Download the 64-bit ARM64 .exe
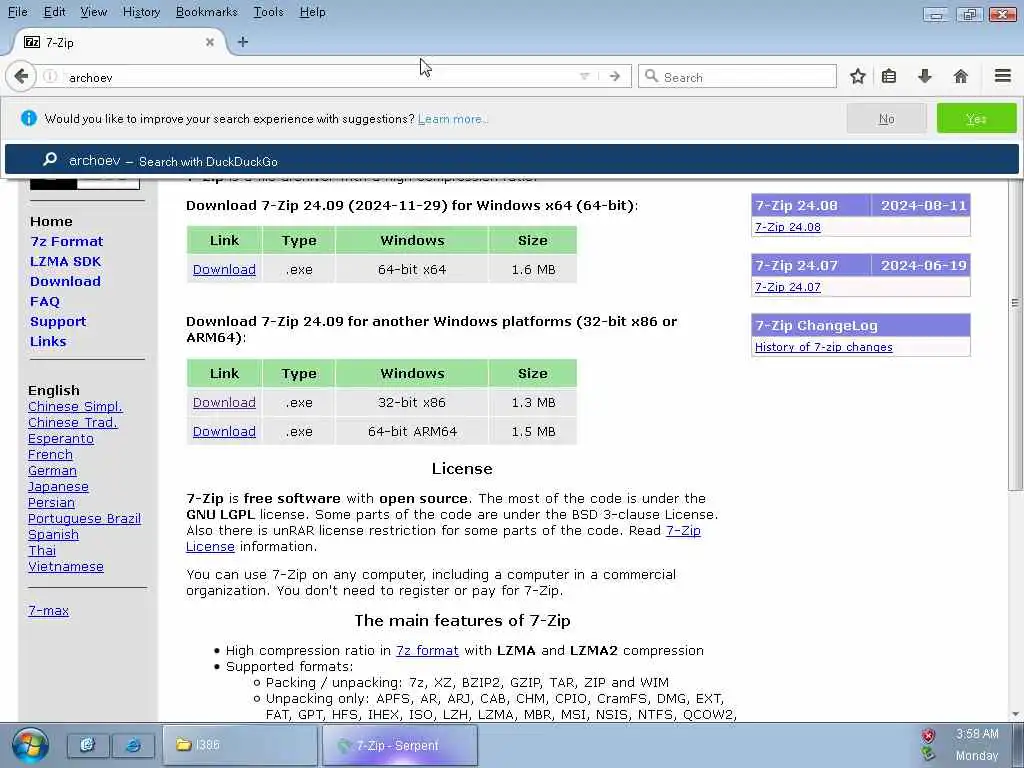Screen dimensions: 1024x768 224,431
